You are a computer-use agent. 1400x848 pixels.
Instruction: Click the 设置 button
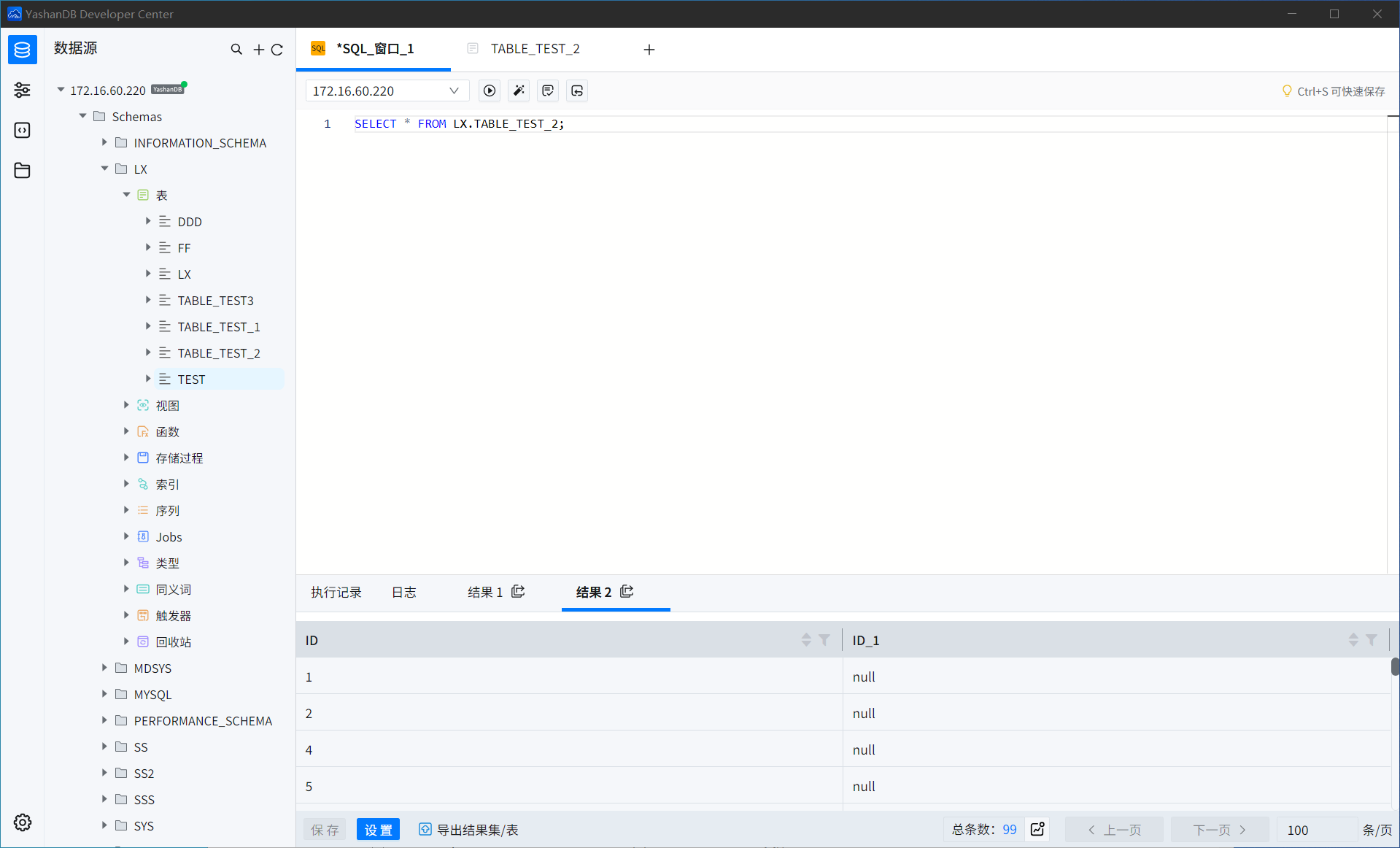(378, 829)
